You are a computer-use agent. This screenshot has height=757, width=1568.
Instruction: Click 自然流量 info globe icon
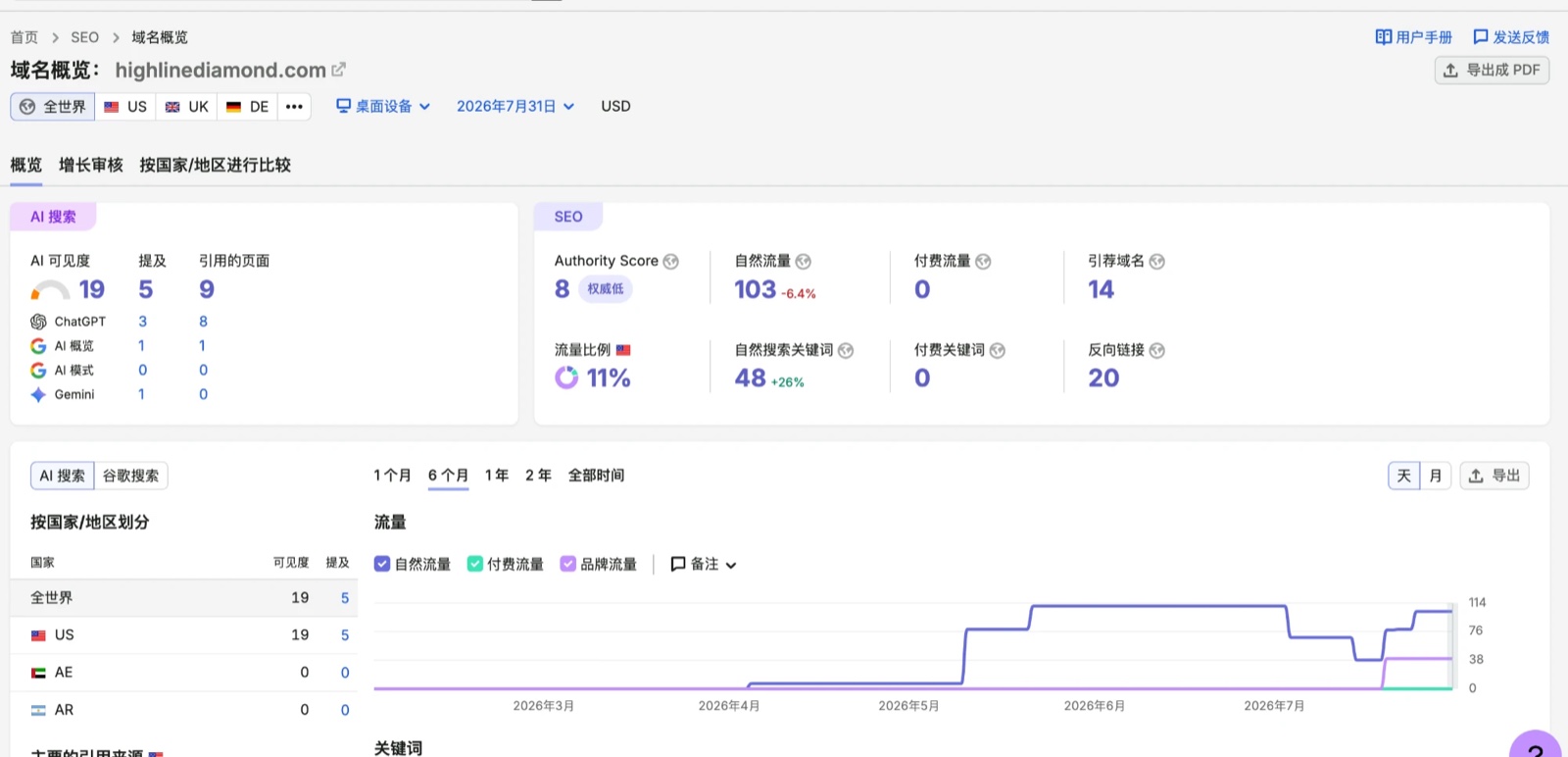[x=804, y=262]
